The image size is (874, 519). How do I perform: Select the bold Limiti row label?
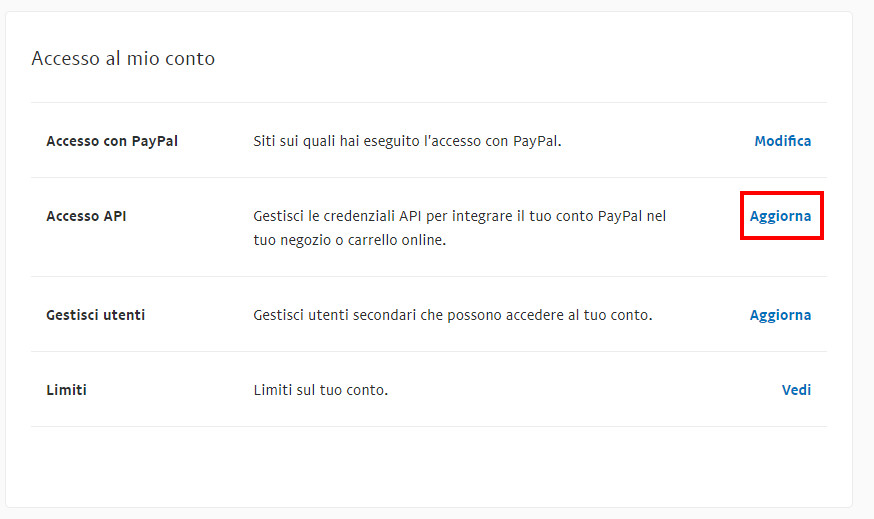point(66,390)
